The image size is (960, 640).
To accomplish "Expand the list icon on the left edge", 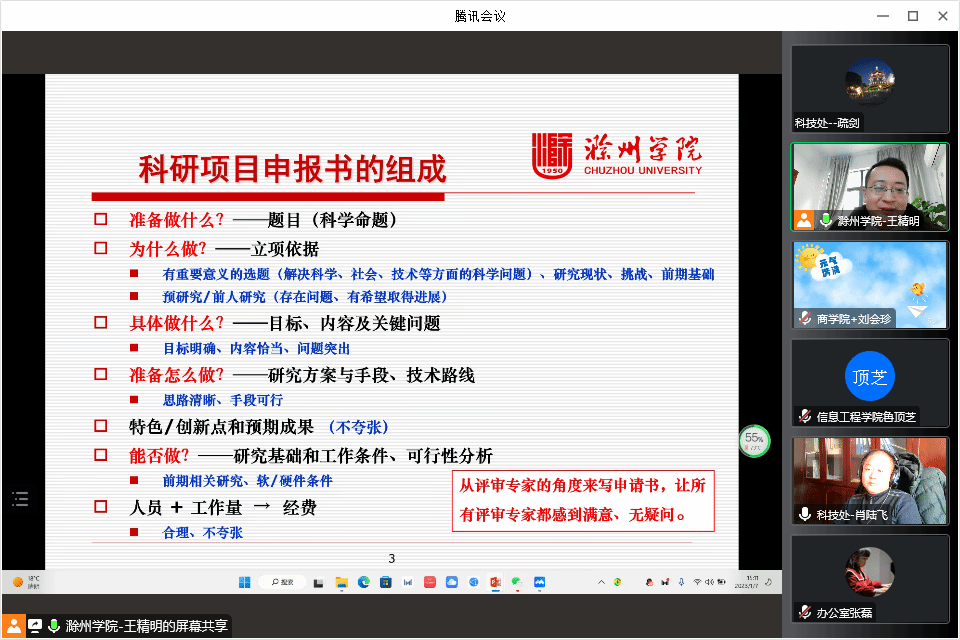I will tap(20, 498).
